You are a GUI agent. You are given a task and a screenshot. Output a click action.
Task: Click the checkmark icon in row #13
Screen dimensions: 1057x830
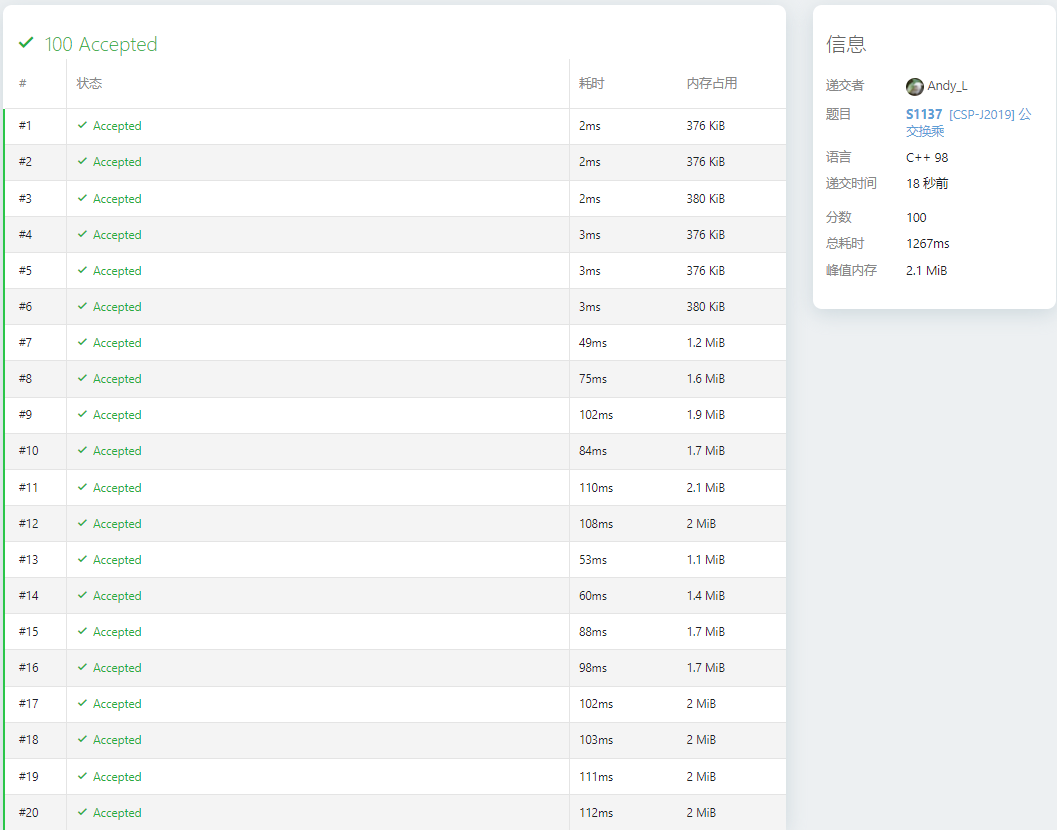(82, 559)
